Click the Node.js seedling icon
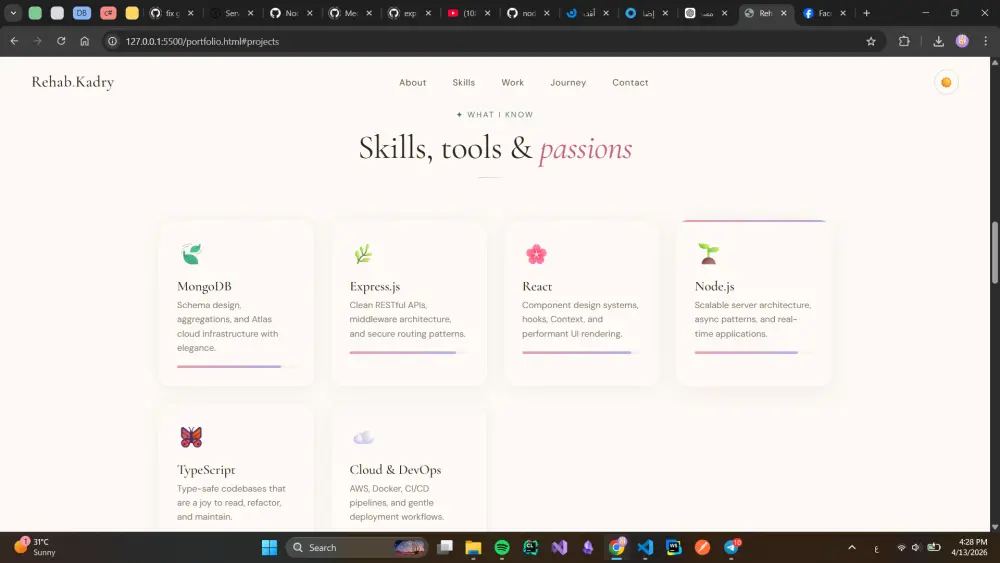This screenshot has height=563, width=1000. (x=708, y=253)
